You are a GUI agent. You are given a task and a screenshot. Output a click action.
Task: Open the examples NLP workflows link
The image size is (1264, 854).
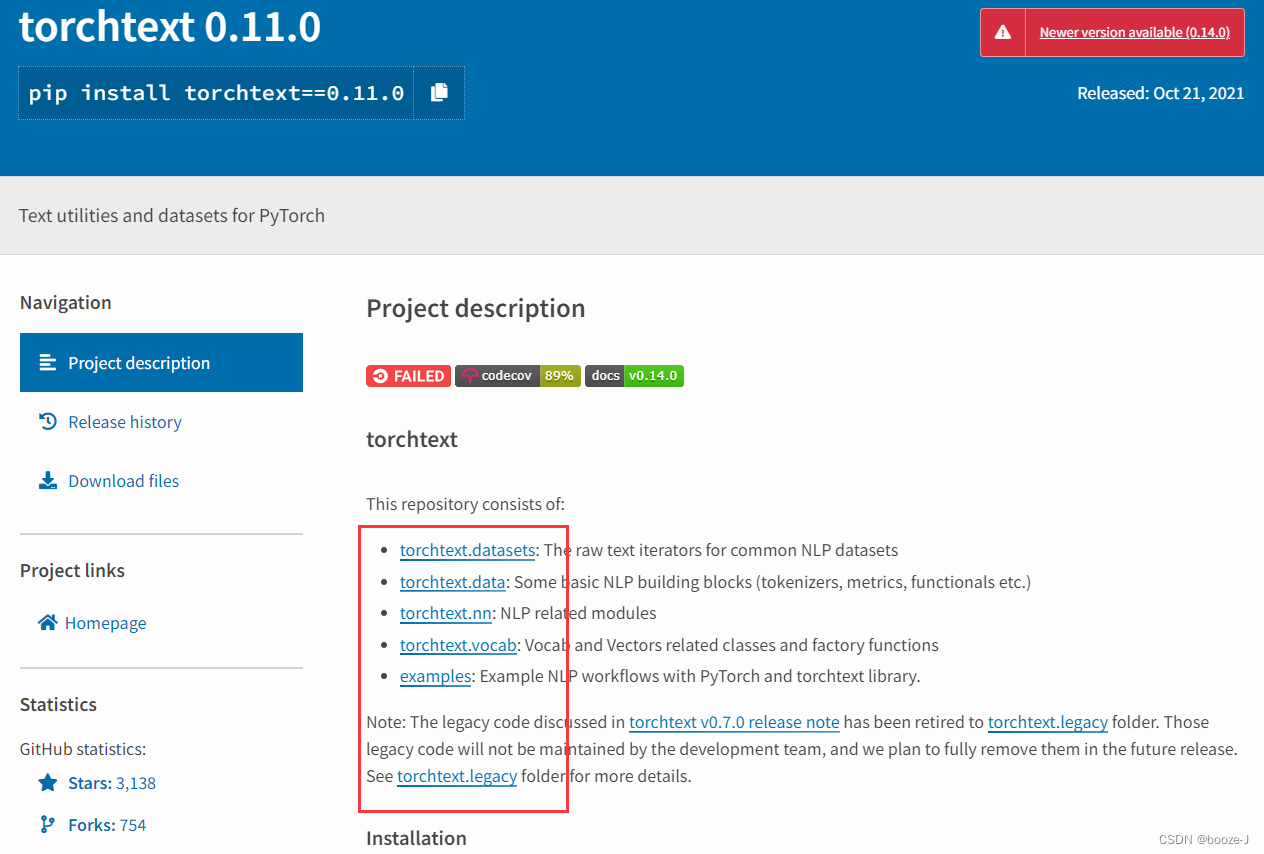pos(435,676)
